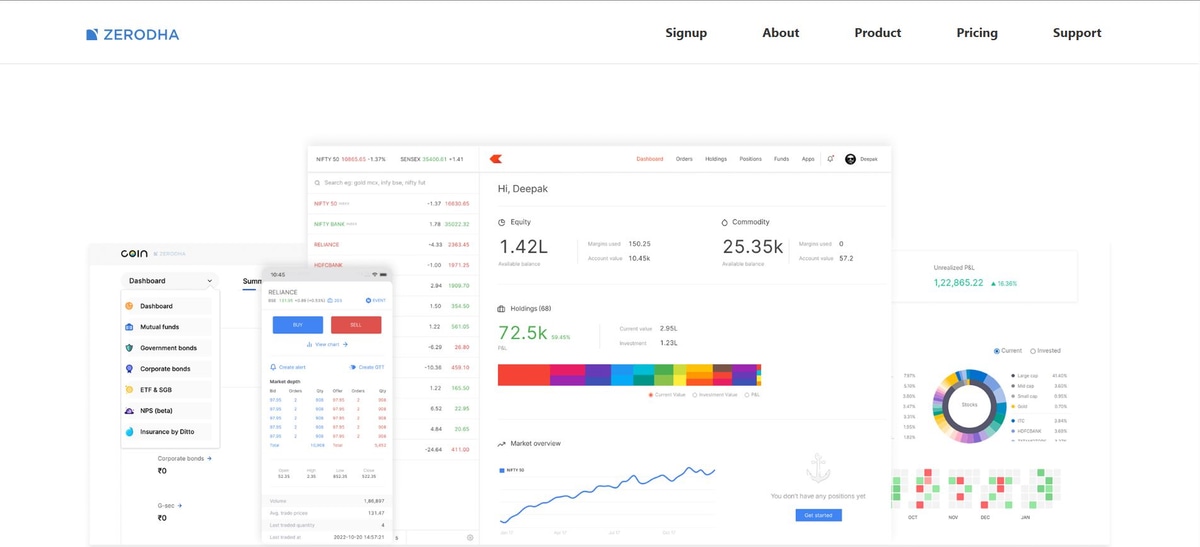
Task: Select the P&L radio option
Action: 747,395
